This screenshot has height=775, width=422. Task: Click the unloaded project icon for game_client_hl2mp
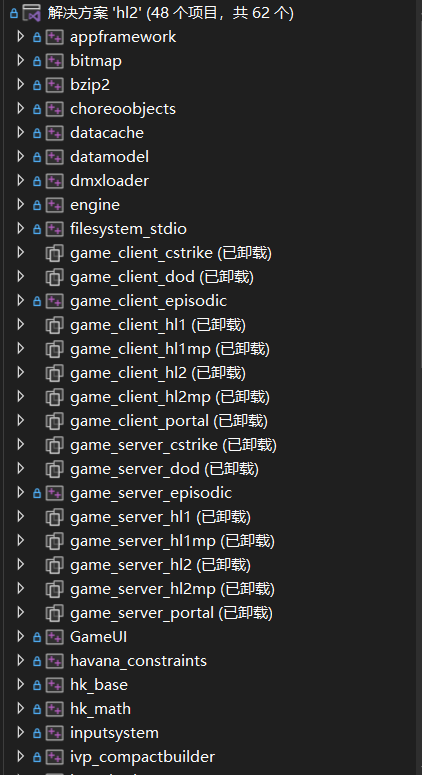coord(54,397)
